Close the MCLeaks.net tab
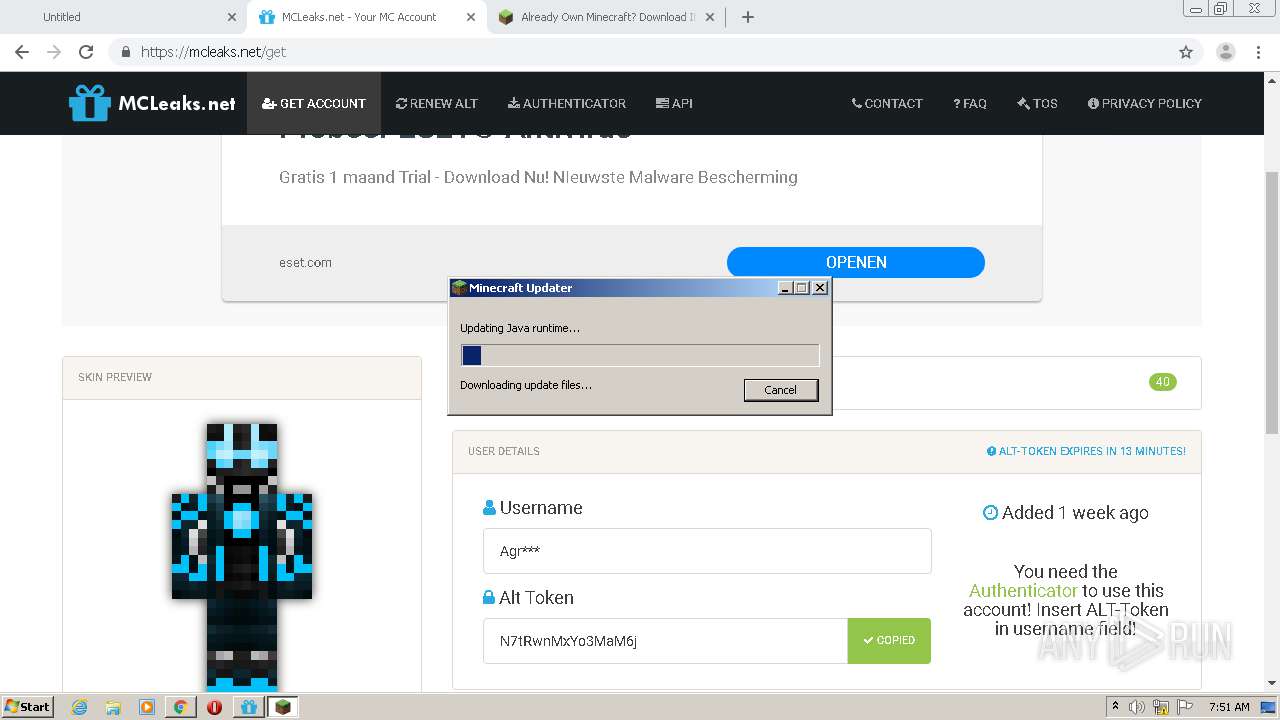This screenshot has height=720, width=1280. point(472,17)
